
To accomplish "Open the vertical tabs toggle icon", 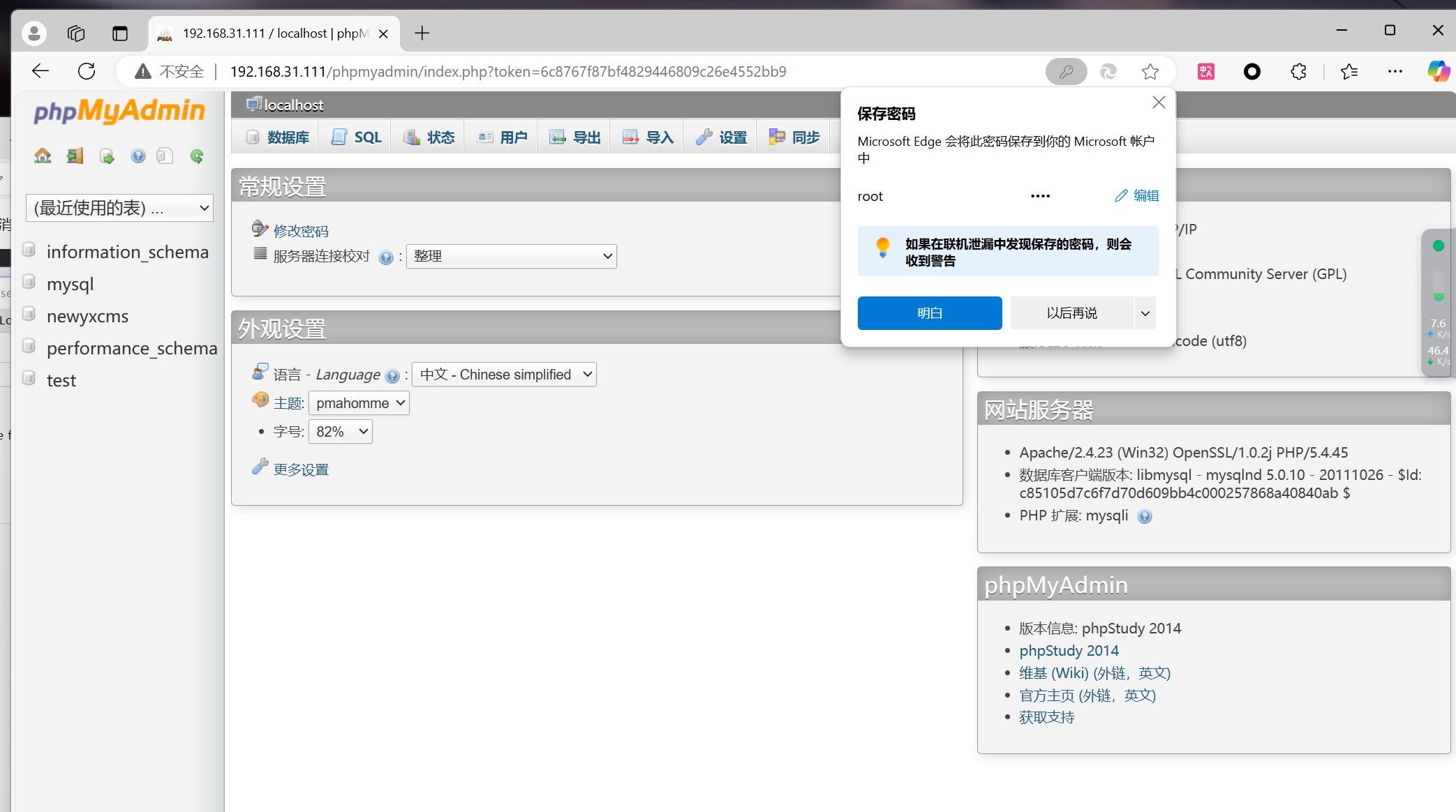I will 120,33.
